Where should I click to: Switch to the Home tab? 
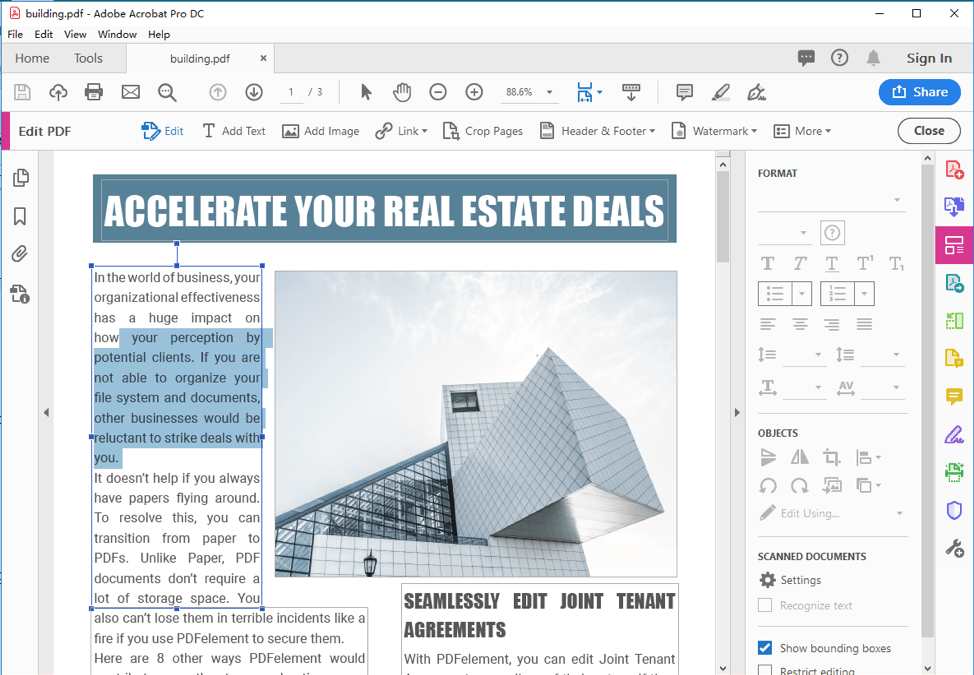32,58
